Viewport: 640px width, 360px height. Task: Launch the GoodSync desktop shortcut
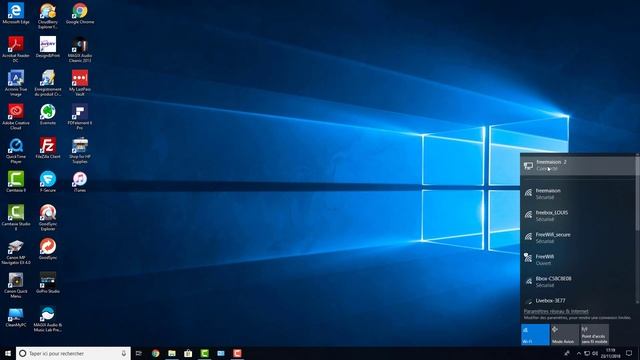pos(48,249)
